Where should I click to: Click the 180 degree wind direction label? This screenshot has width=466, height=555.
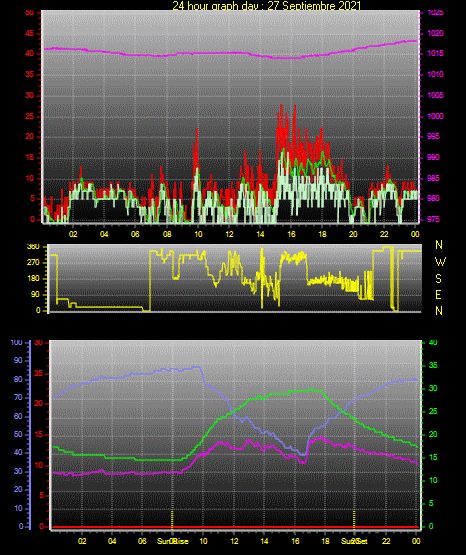(x=33, y=279)
